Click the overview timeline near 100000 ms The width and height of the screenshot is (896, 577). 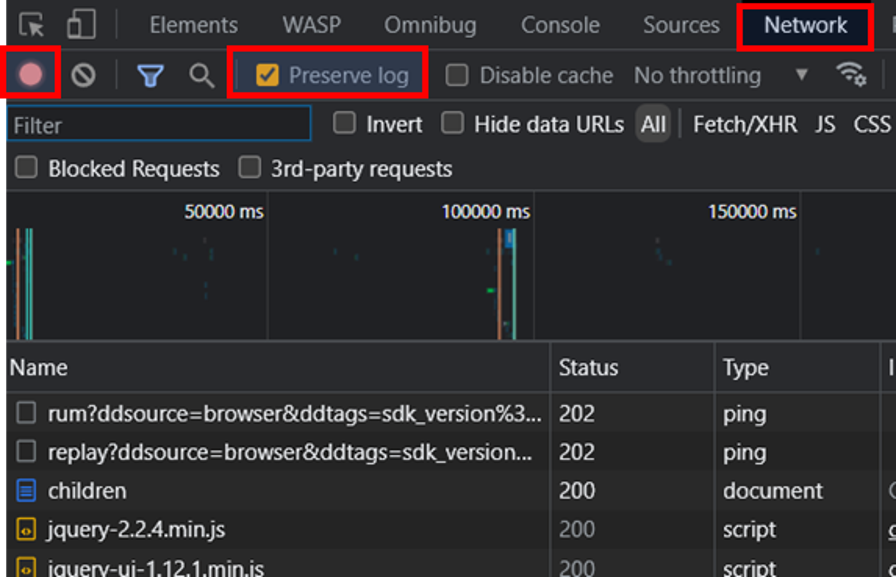tap(486, 212)
